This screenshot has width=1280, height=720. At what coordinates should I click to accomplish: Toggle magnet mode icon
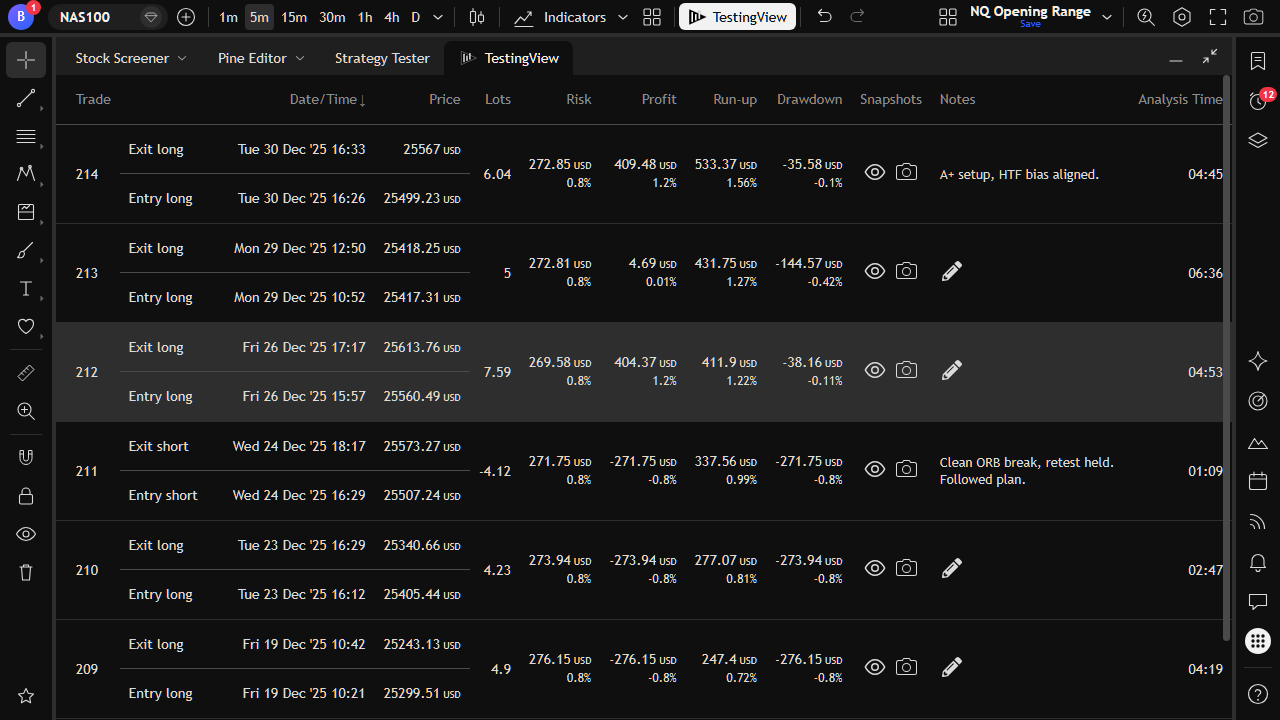(x=26, y=457)
